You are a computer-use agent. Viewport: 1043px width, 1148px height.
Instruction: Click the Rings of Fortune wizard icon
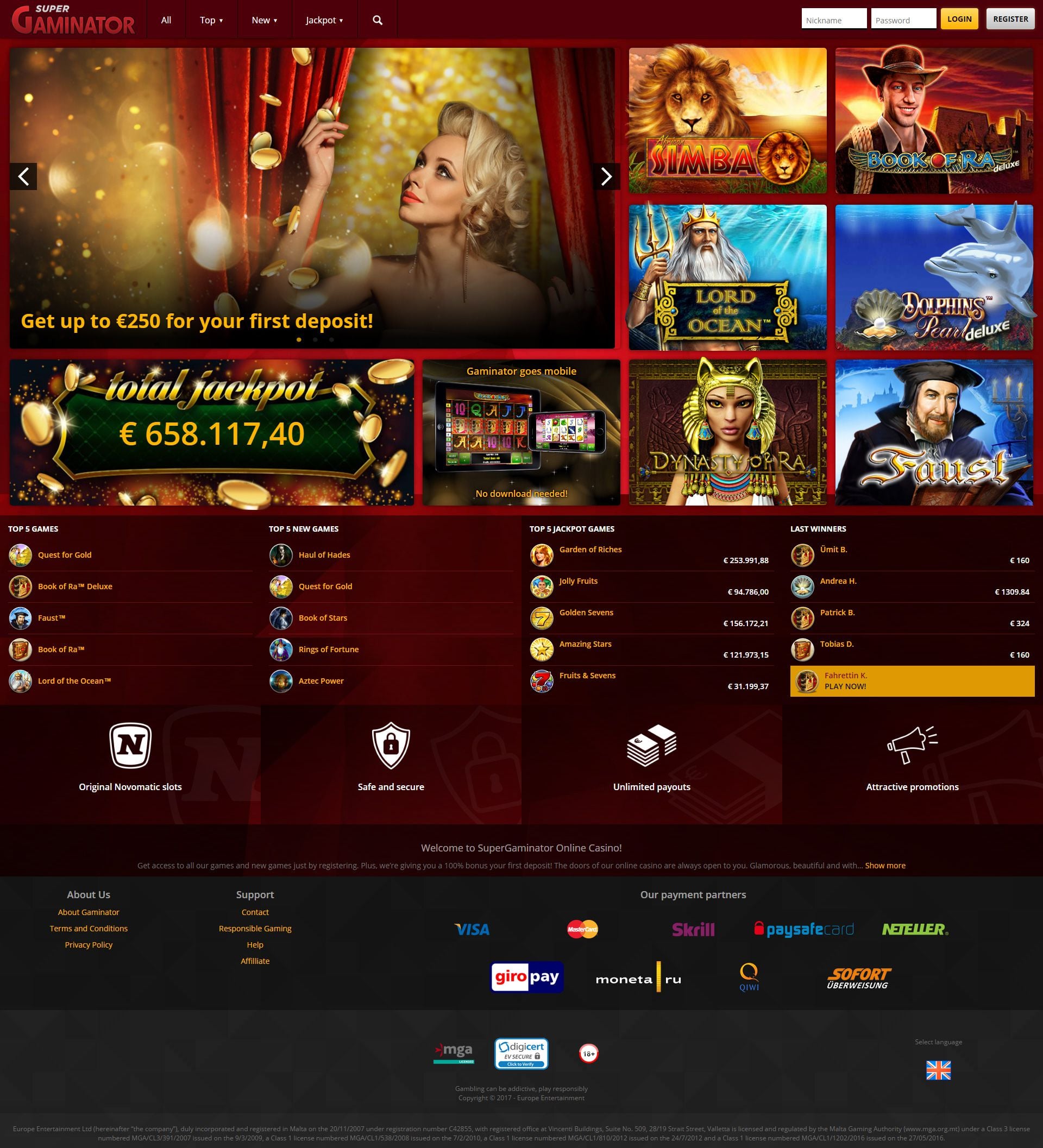click(x=281, y=649)
